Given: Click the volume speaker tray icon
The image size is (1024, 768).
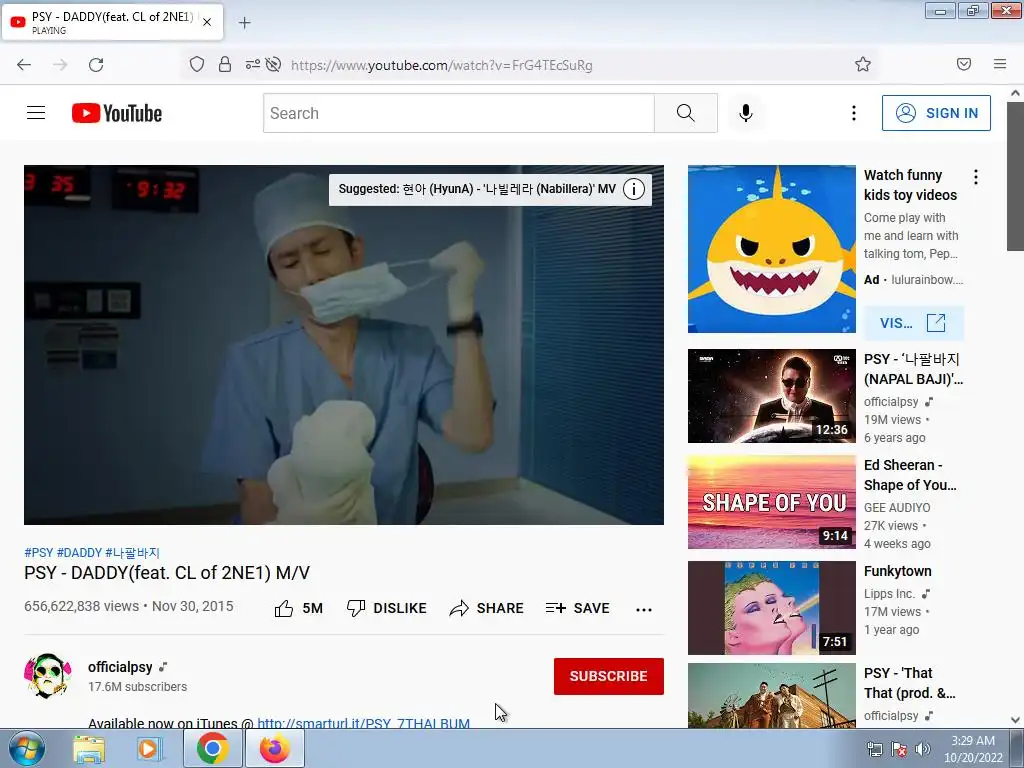Looking at the screenshot, I should (x=923, y=749).
